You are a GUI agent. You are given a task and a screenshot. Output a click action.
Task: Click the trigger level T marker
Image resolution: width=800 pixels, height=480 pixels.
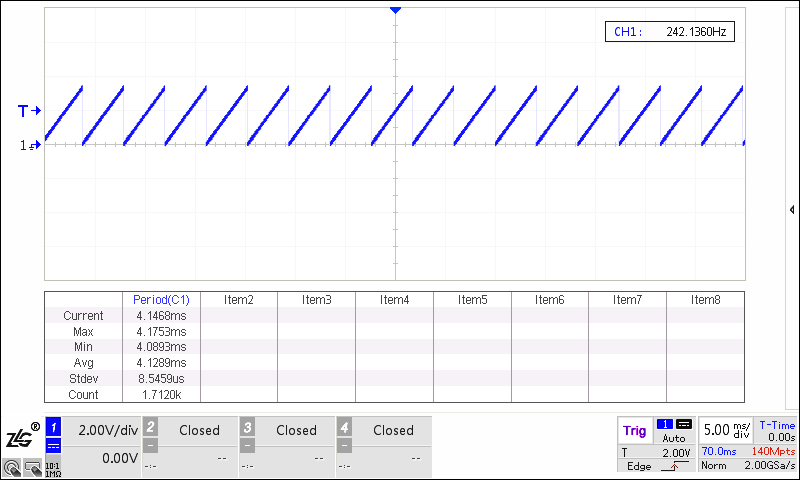pos(29,110)
